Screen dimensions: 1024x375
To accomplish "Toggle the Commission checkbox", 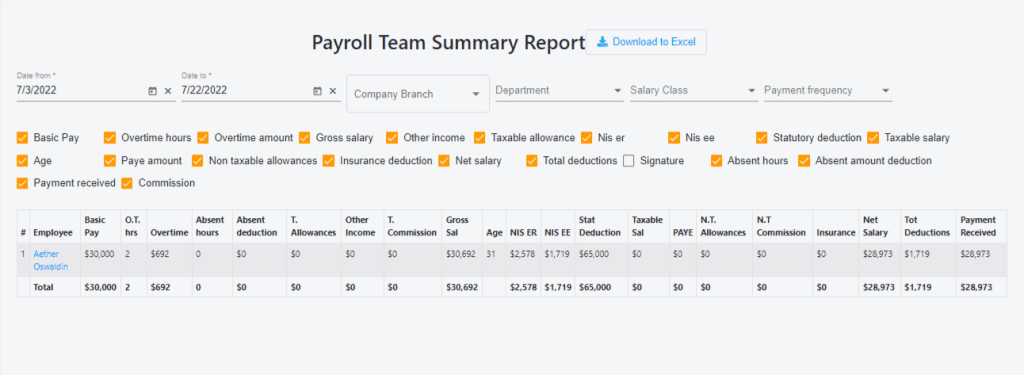I will tap(127, 184).
